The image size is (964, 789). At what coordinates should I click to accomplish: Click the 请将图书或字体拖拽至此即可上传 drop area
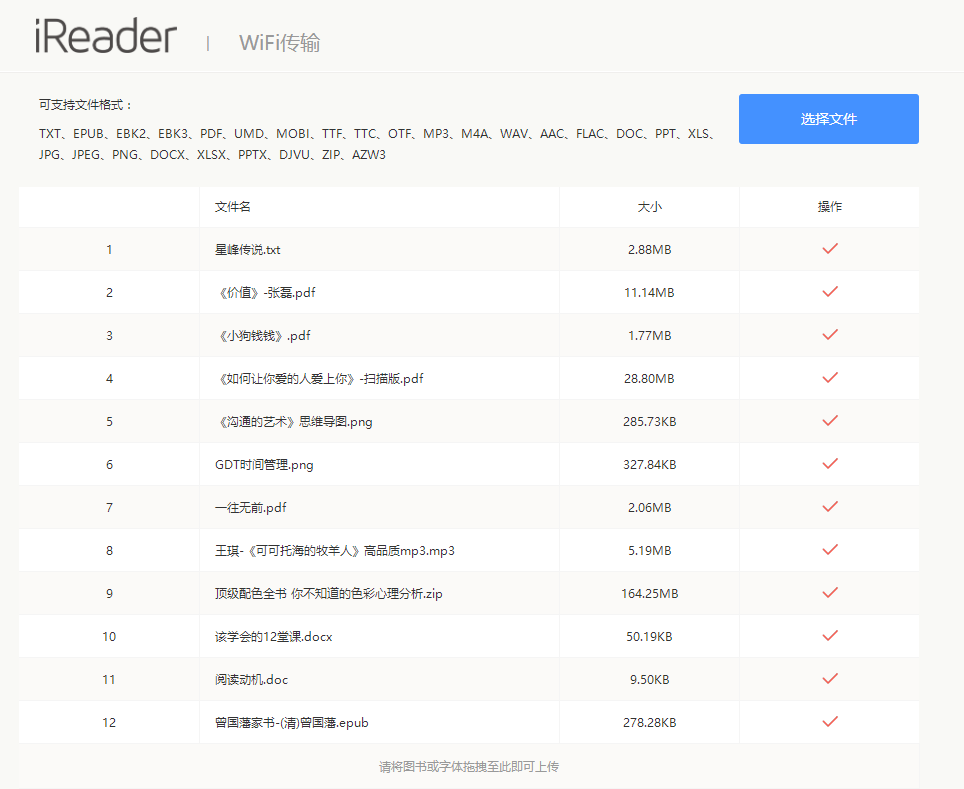[468, 766]
